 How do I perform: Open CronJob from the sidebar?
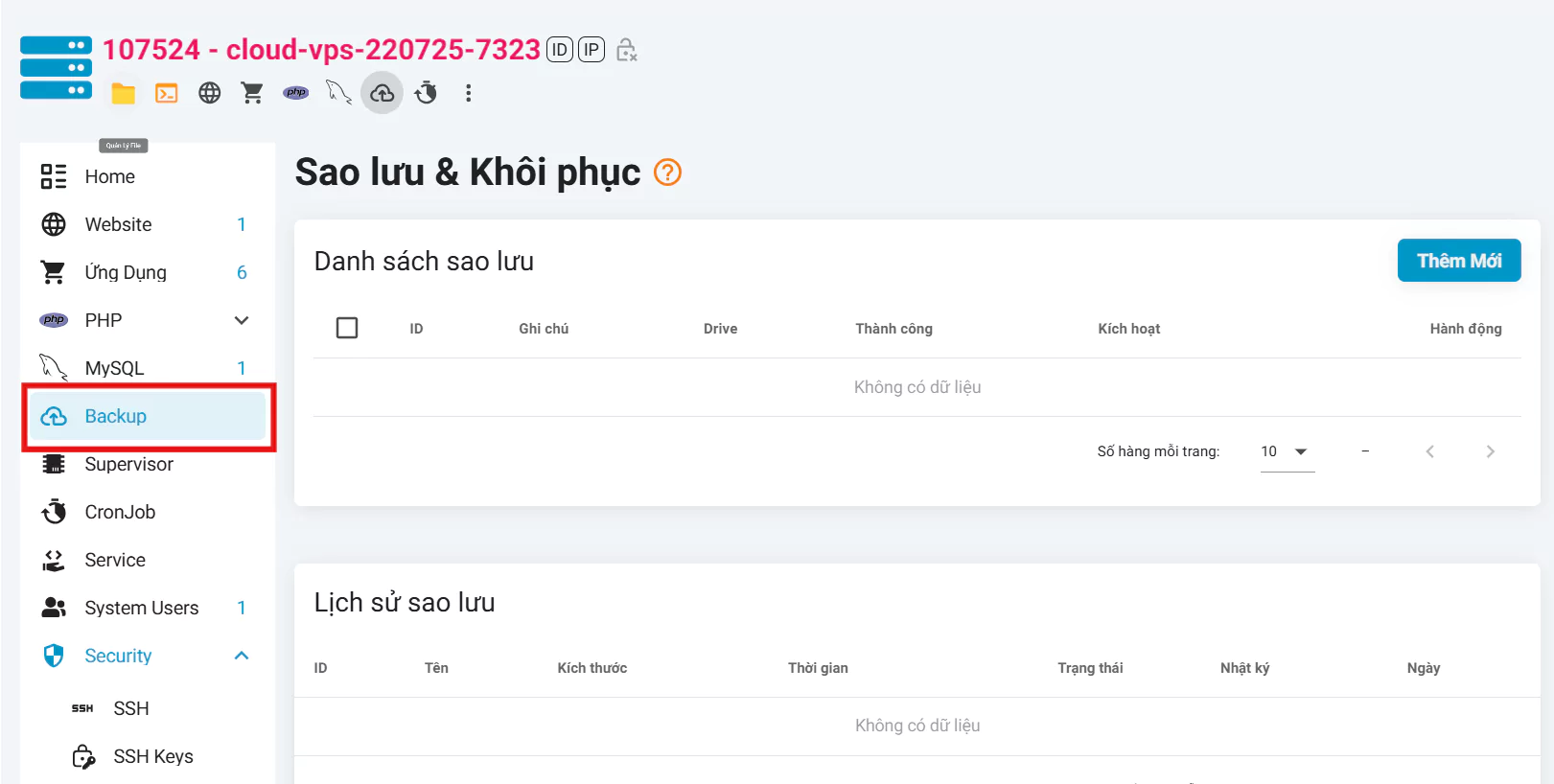[x=120, y=512]
